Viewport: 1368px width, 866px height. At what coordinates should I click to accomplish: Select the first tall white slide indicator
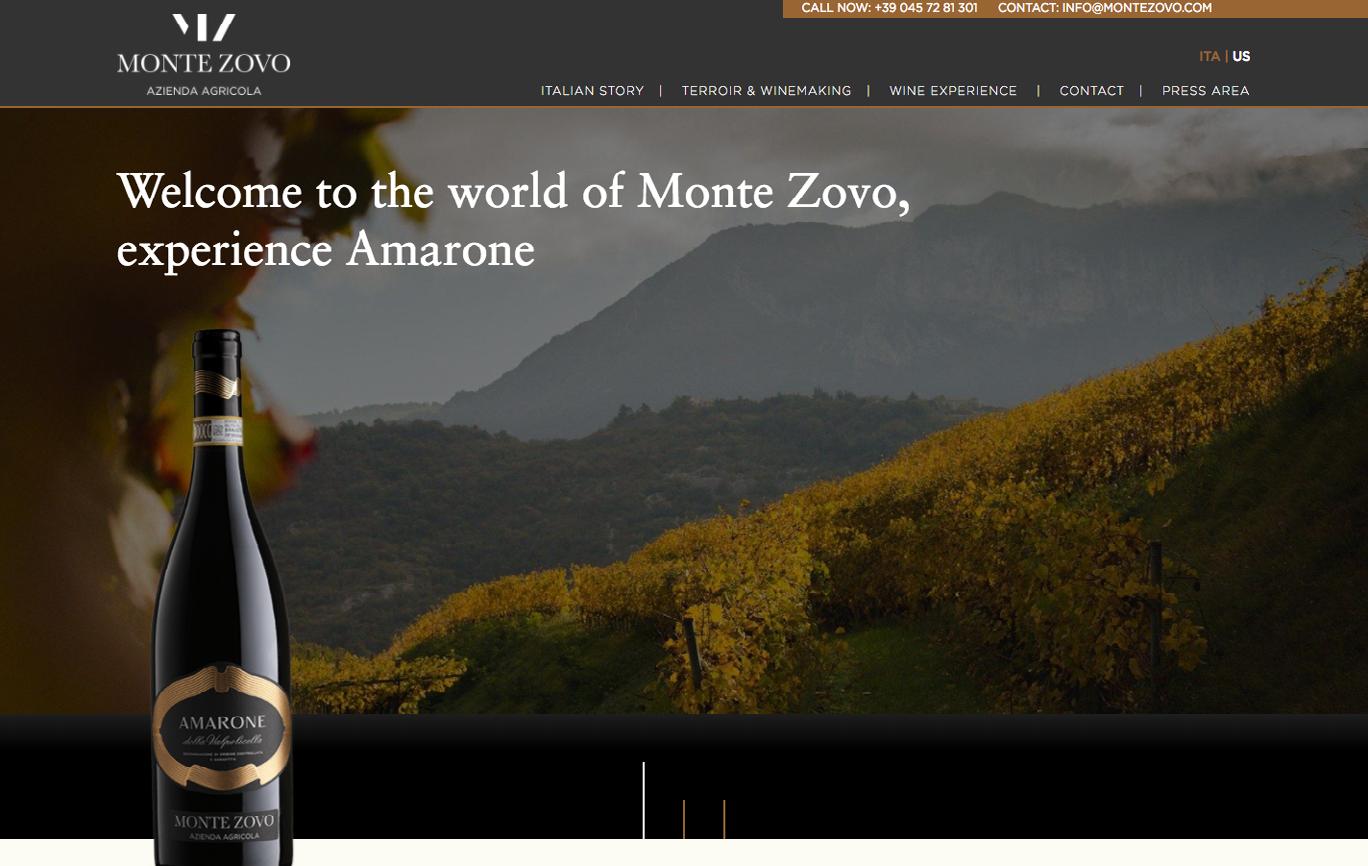644,800
